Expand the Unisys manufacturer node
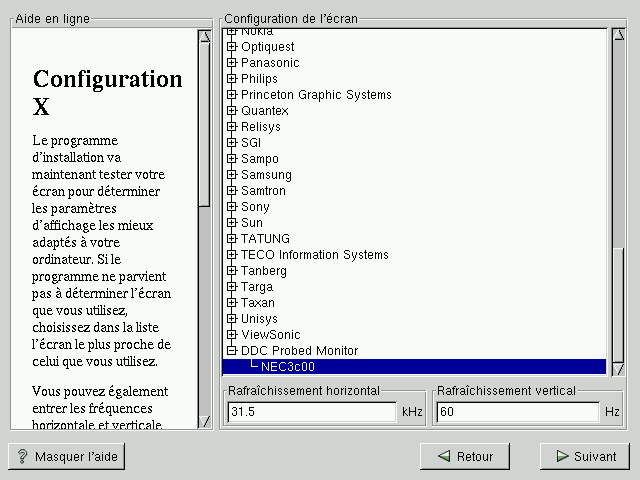This screenshot has height=480, width=640. pyautogui.click(x=232, y=319)
